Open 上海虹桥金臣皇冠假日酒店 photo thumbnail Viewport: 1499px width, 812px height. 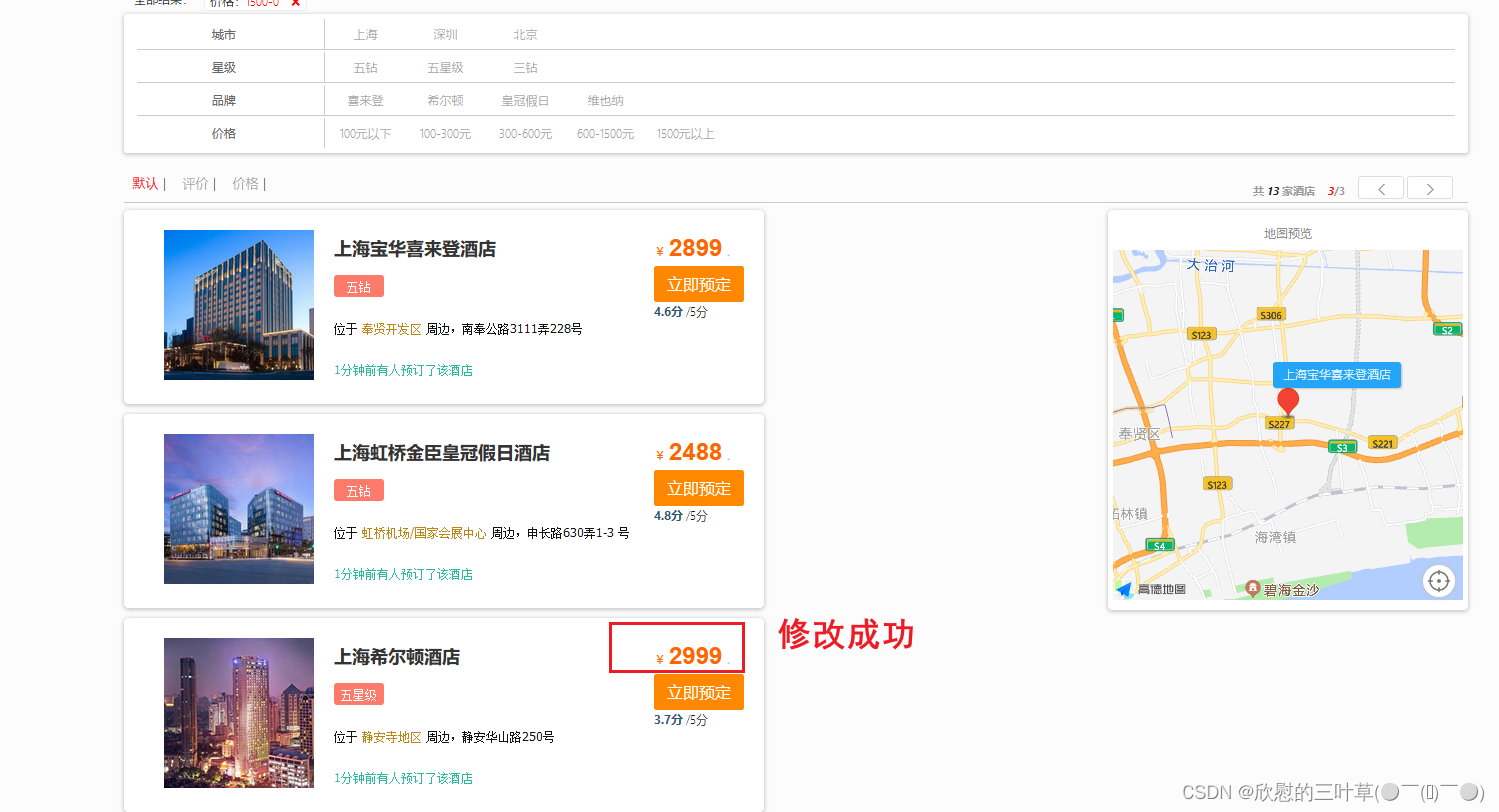click(x=239, y=509)
